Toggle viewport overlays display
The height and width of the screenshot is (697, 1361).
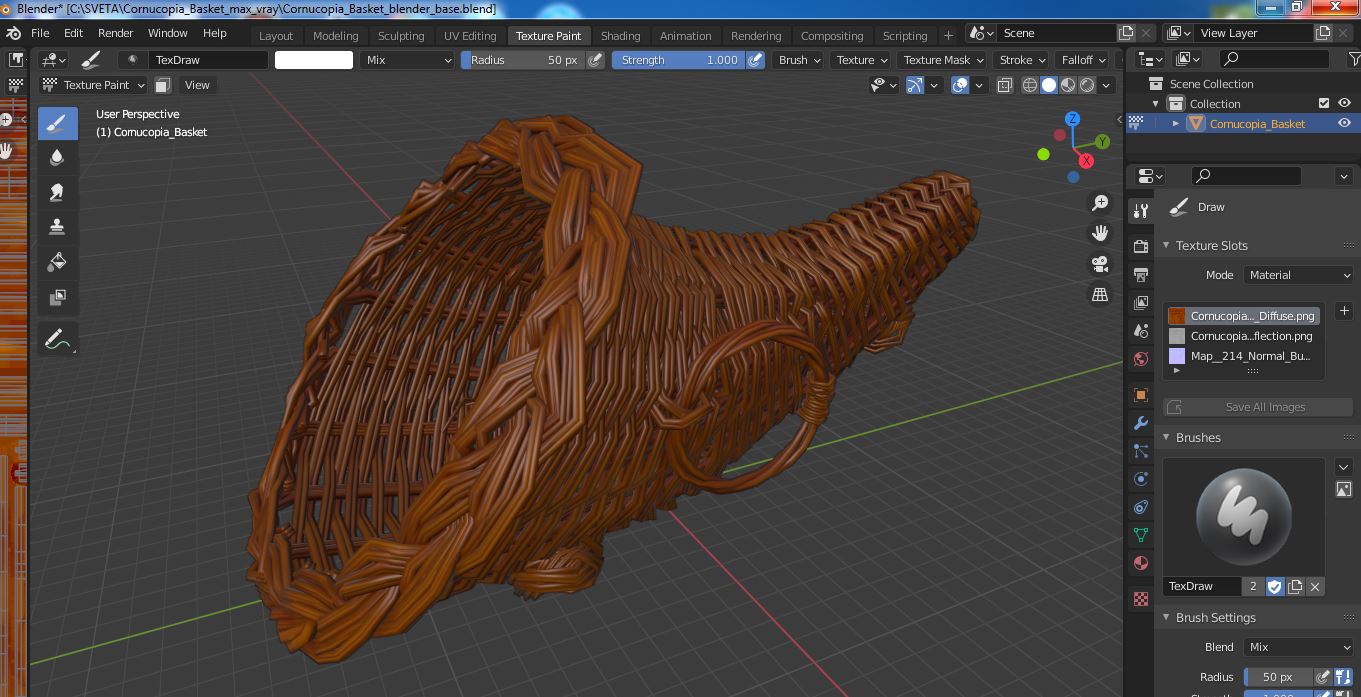960,85
